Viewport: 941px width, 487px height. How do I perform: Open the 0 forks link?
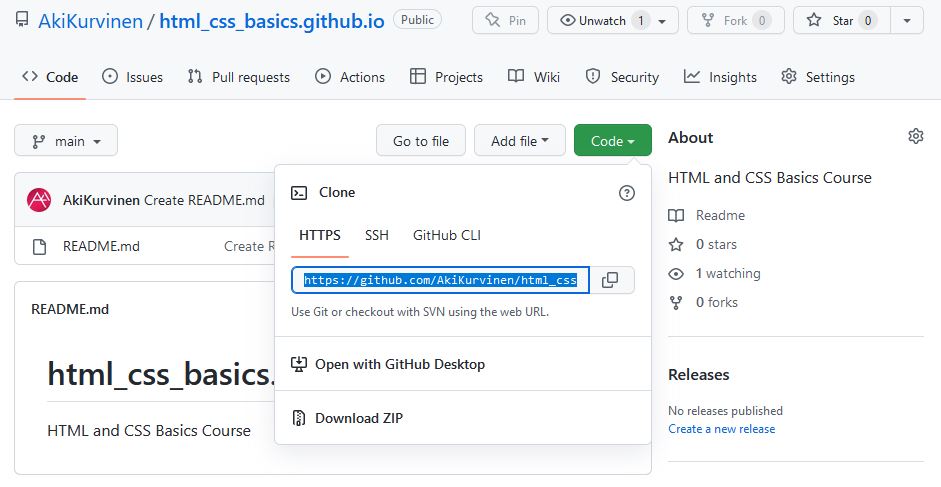[717, 303]
